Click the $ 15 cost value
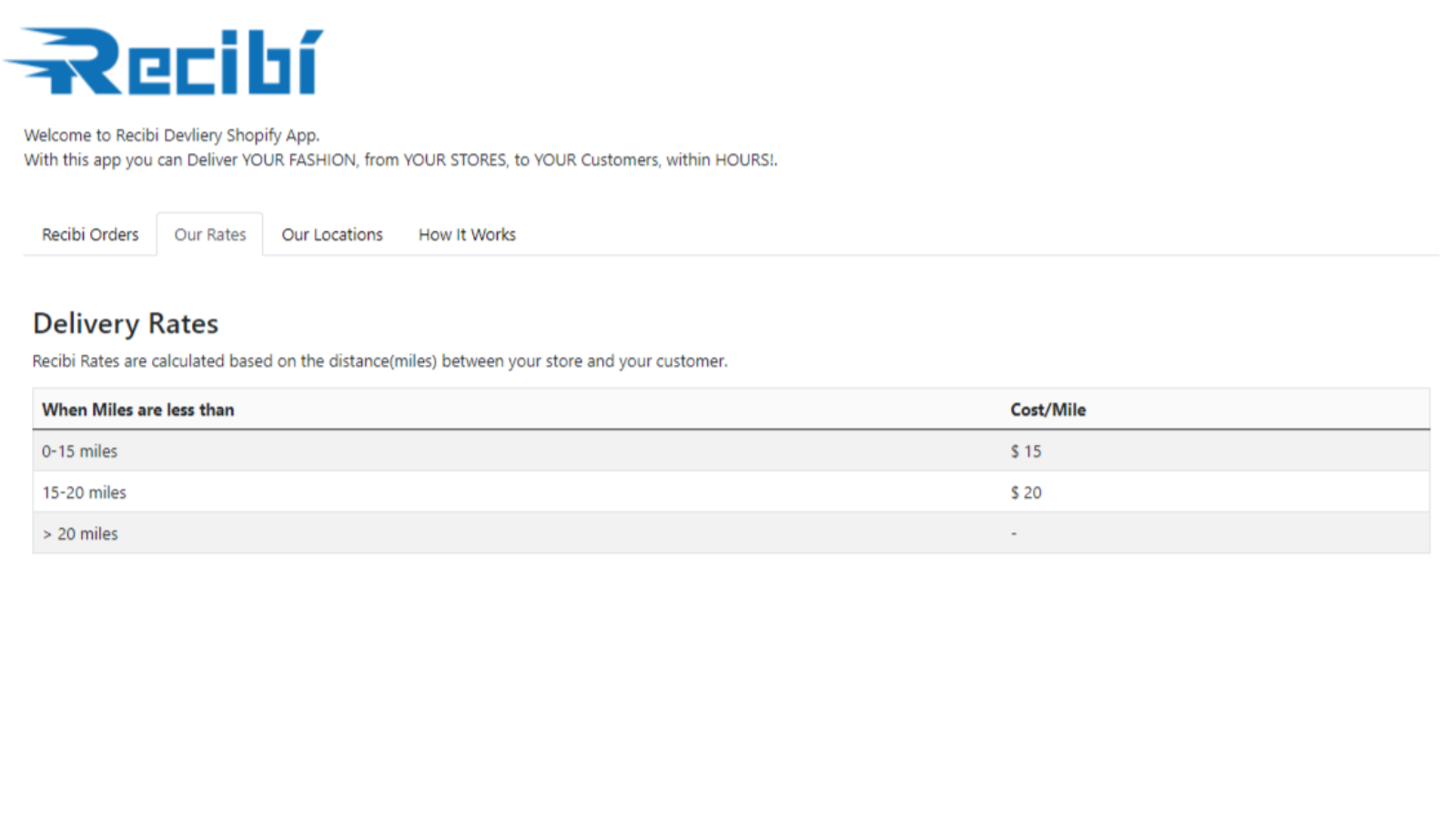 1026,451
